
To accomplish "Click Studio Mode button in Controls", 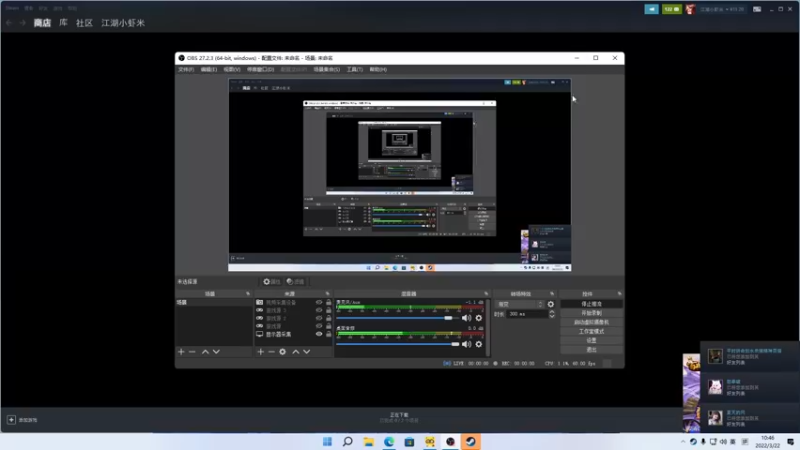I will point(591,331).
